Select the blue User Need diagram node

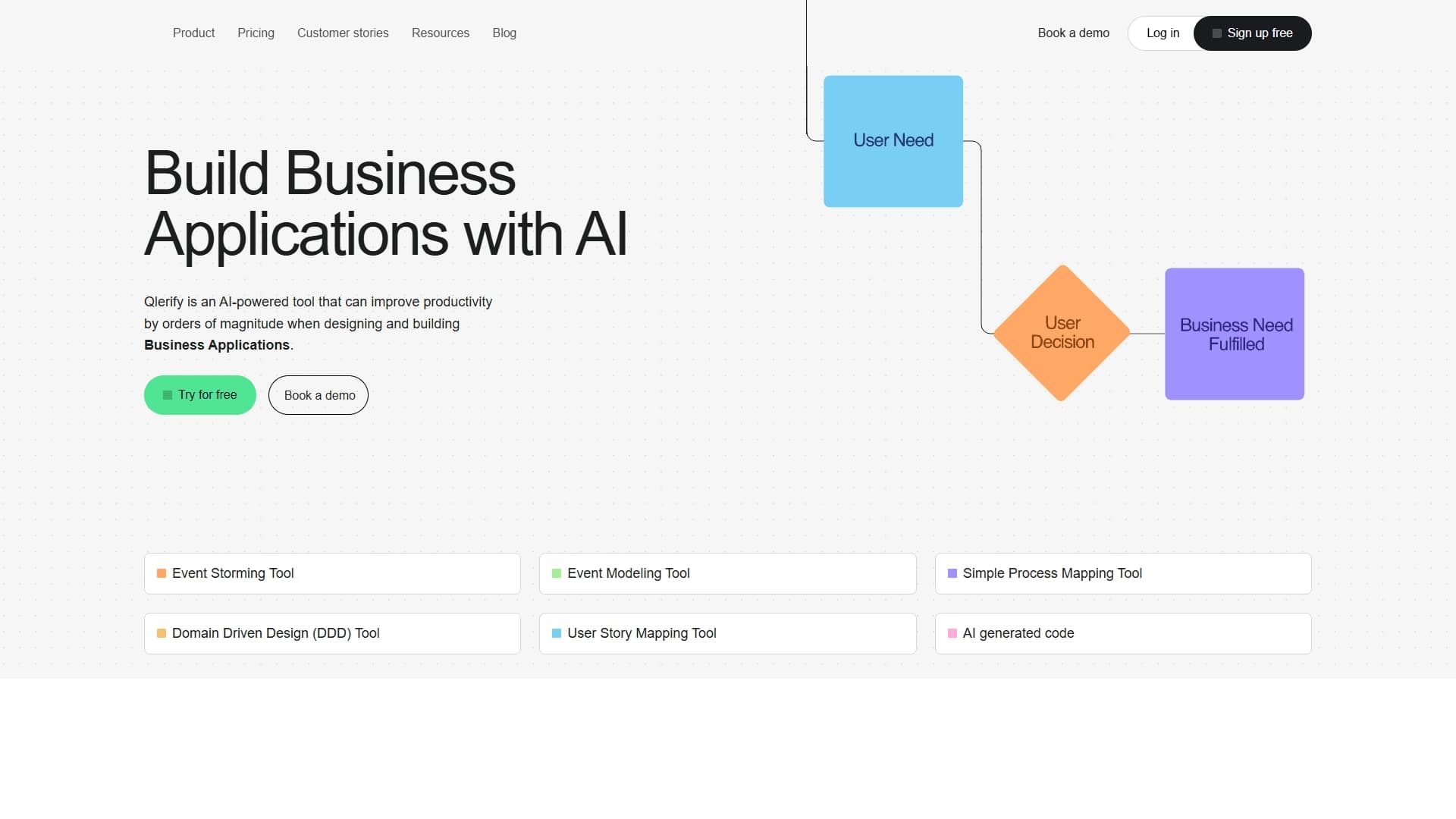click(x=893, y=141)
